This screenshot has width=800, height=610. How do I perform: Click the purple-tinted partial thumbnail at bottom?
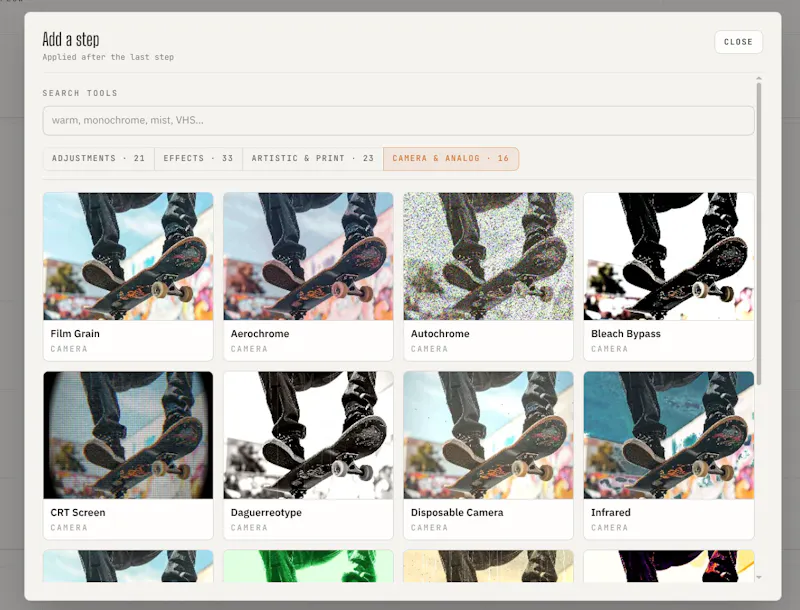tap(668, 566)
